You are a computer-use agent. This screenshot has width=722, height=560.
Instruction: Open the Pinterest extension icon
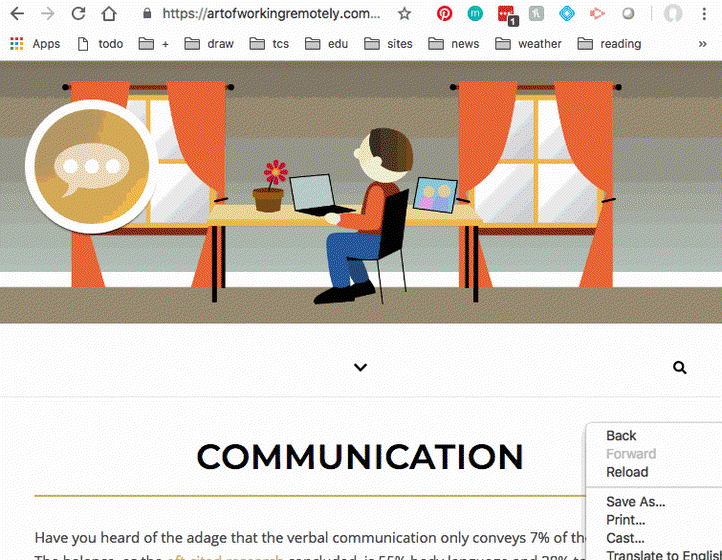(x=444, y=14)
